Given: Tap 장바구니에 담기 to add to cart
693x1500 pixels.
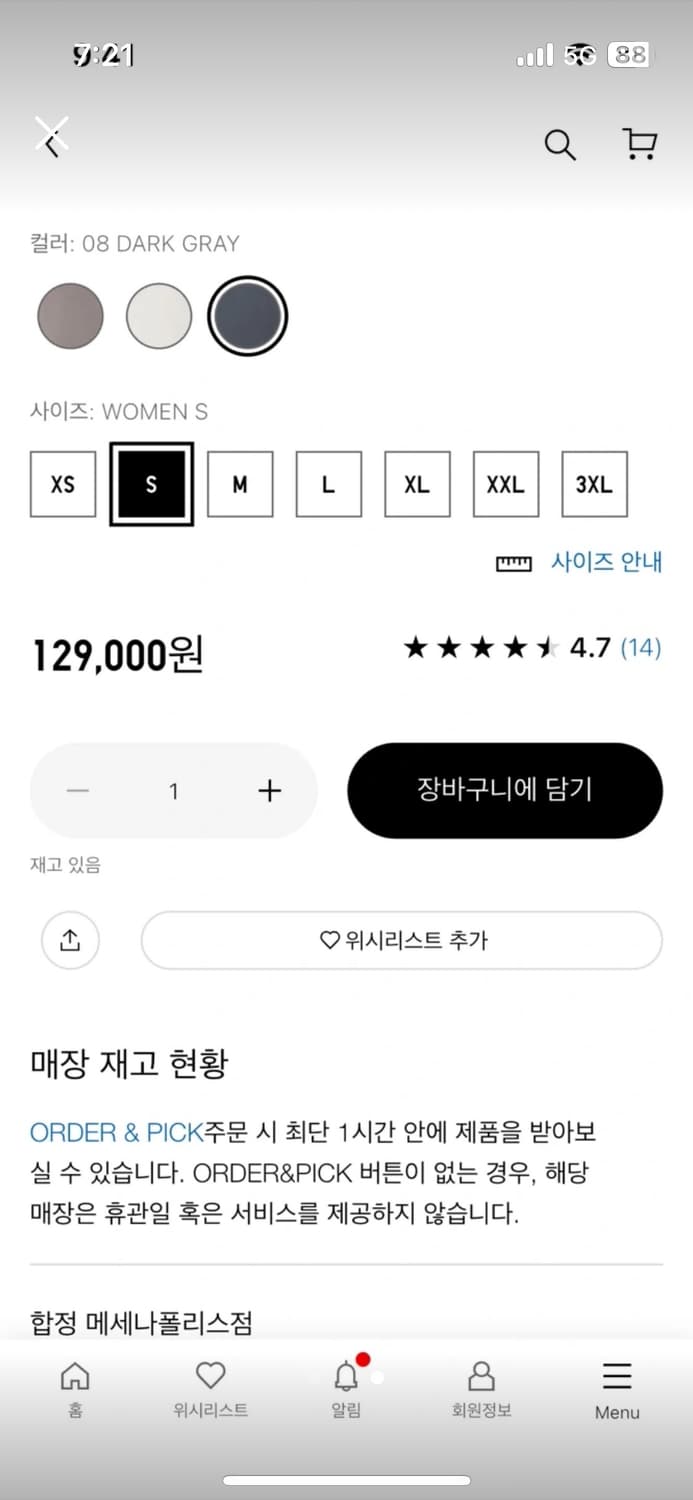Looking at the screenshot, I should [x=504, y=790].
